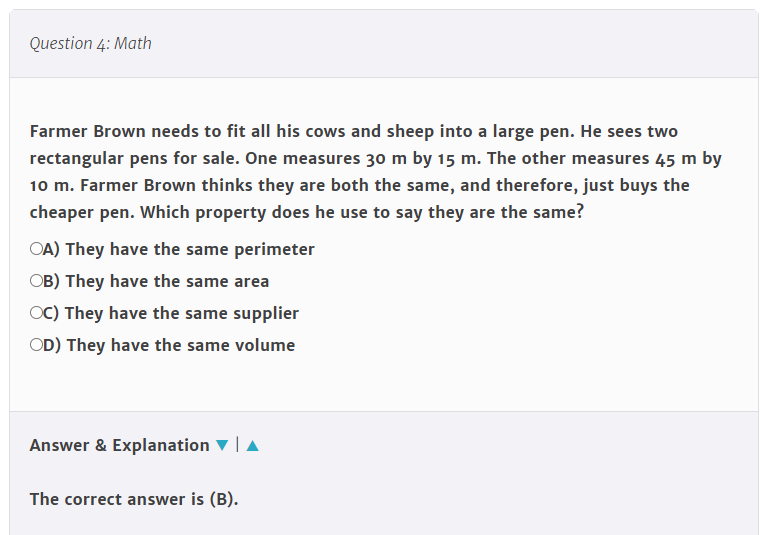Click 'The correct answer is (B).' text
The width and height of the screenshot is (763, 535).
[x=134, y=499]
